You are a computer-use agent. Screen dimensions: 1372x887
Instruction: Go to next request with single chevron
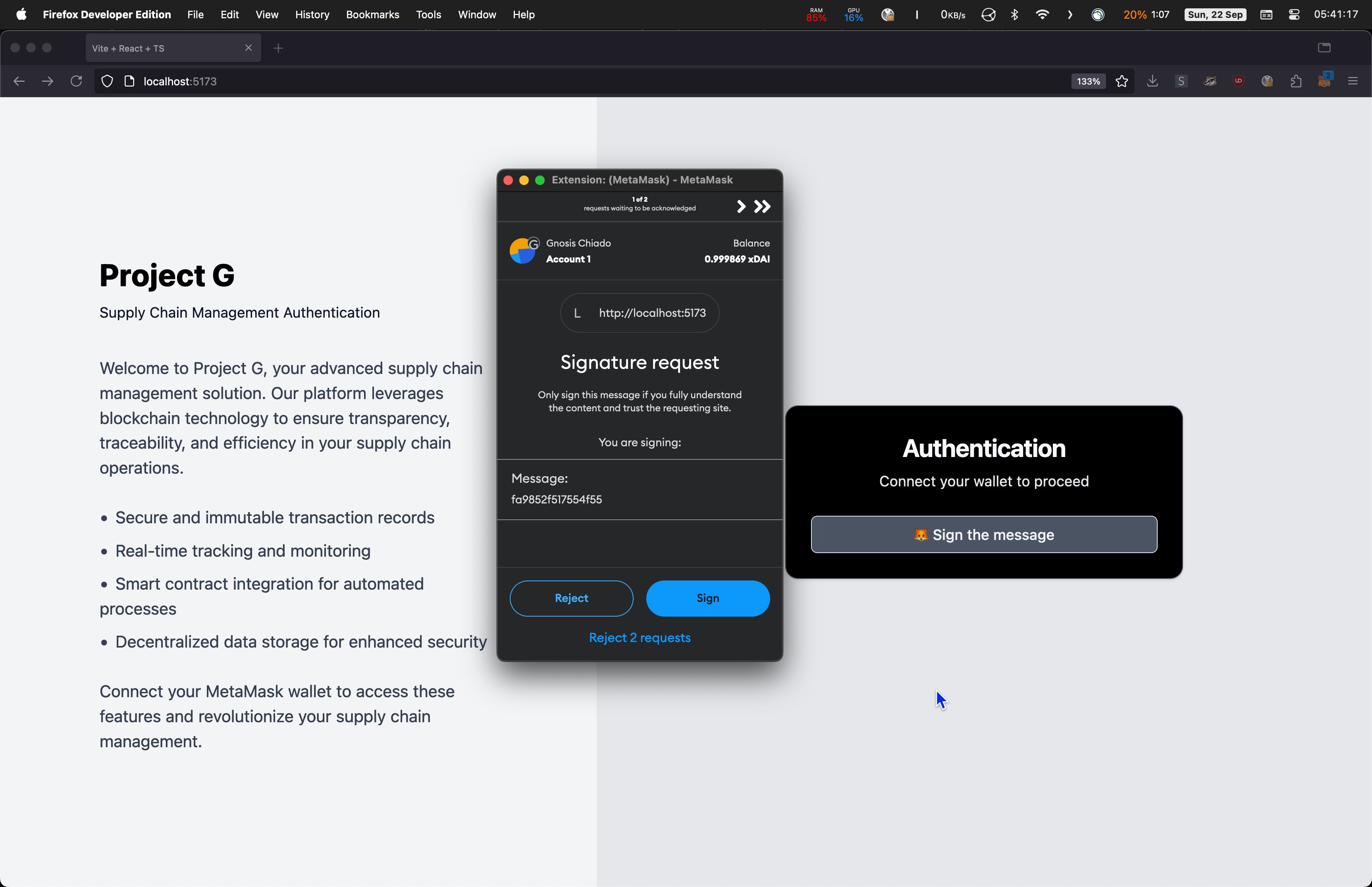(x=741, y=206)
